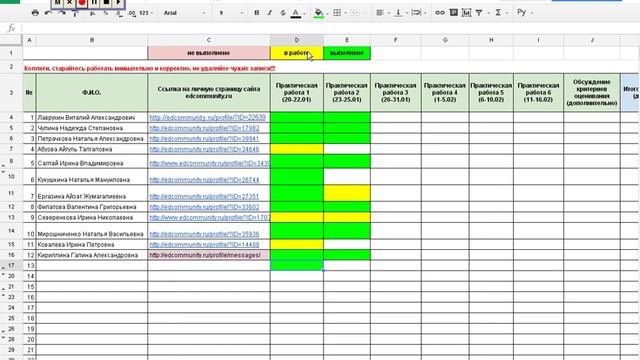This screenshot has height=360, width=640.
Task: Increase decimal places
Action: point(132,13)
